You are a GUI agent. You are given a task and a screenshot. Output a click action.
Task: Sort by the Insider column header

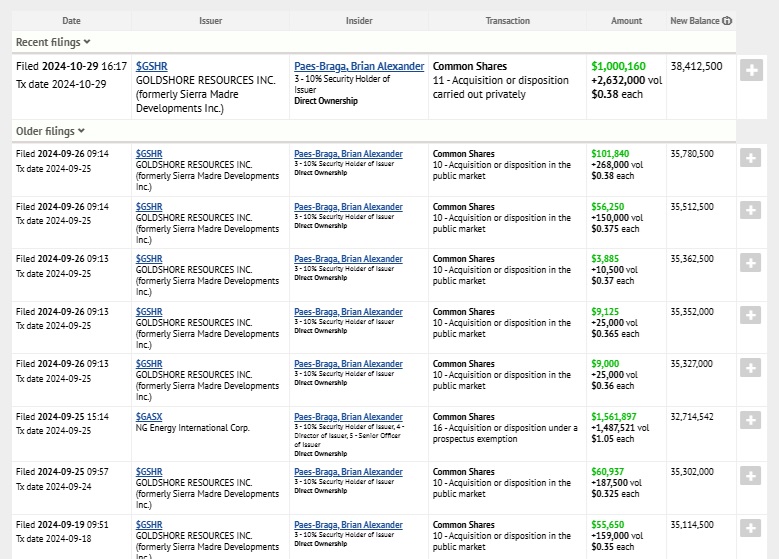(359, 20)
